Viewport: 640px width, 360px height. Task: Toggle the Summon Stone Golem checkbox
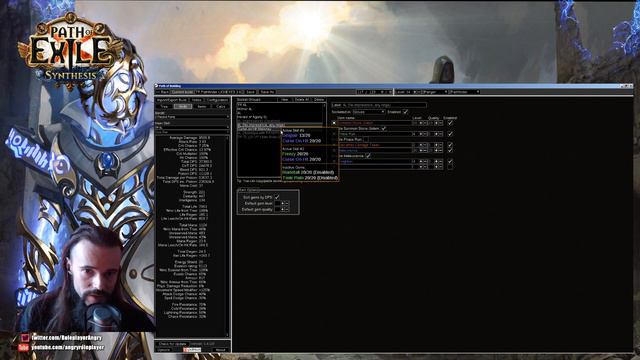click(x=384, y=129)
